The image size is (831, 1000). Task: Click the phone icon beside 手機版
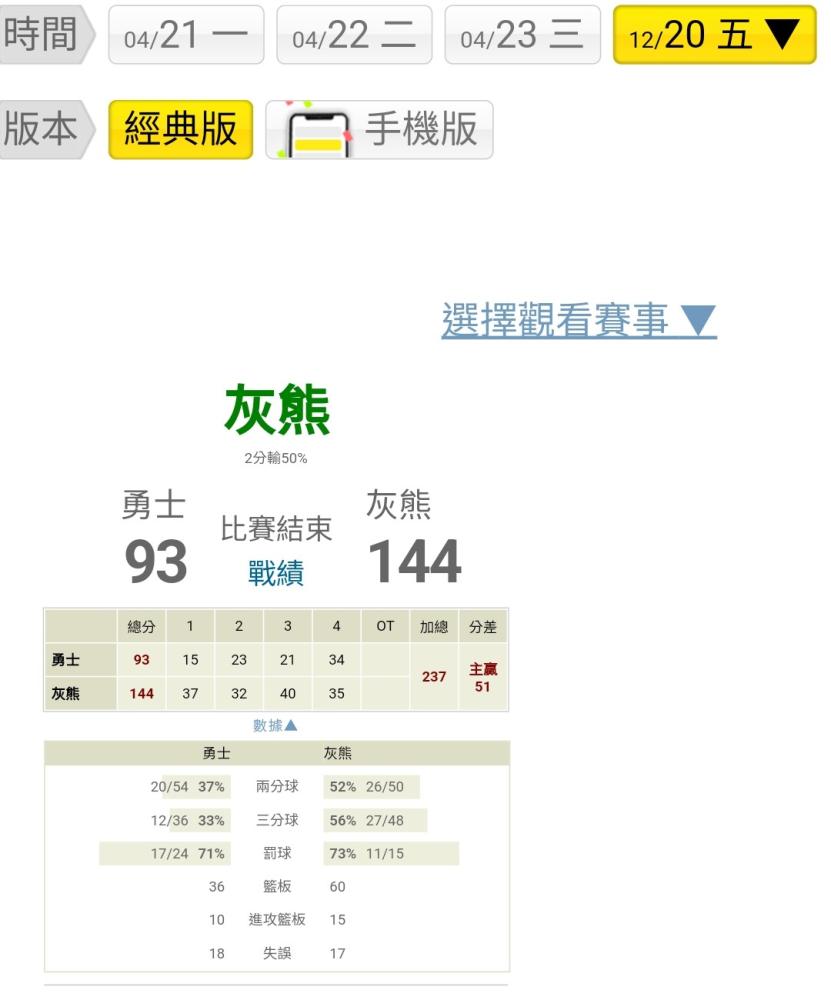[317, 132]
